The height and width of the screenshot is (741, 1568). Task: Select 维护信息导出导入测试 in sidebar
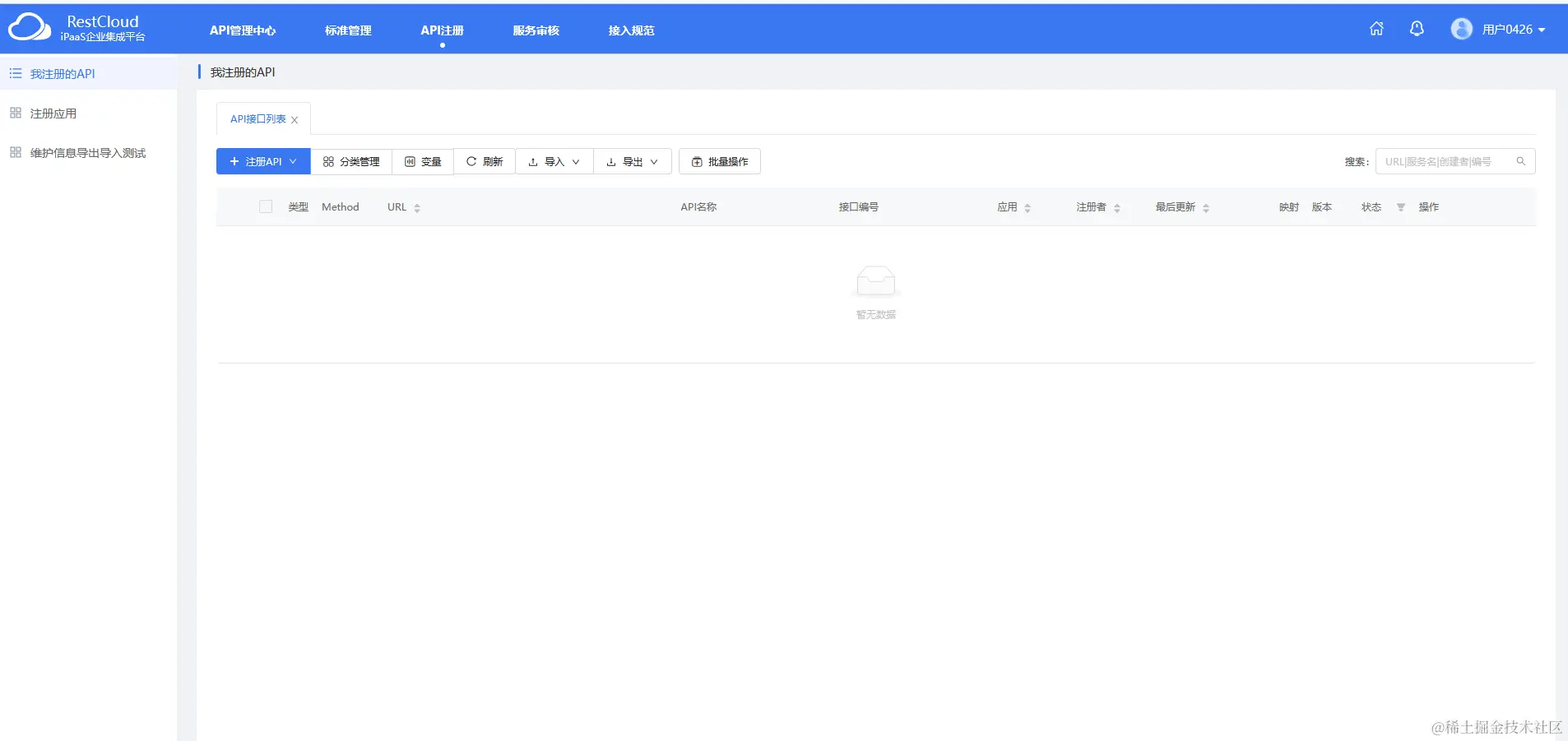coord(88,152)
